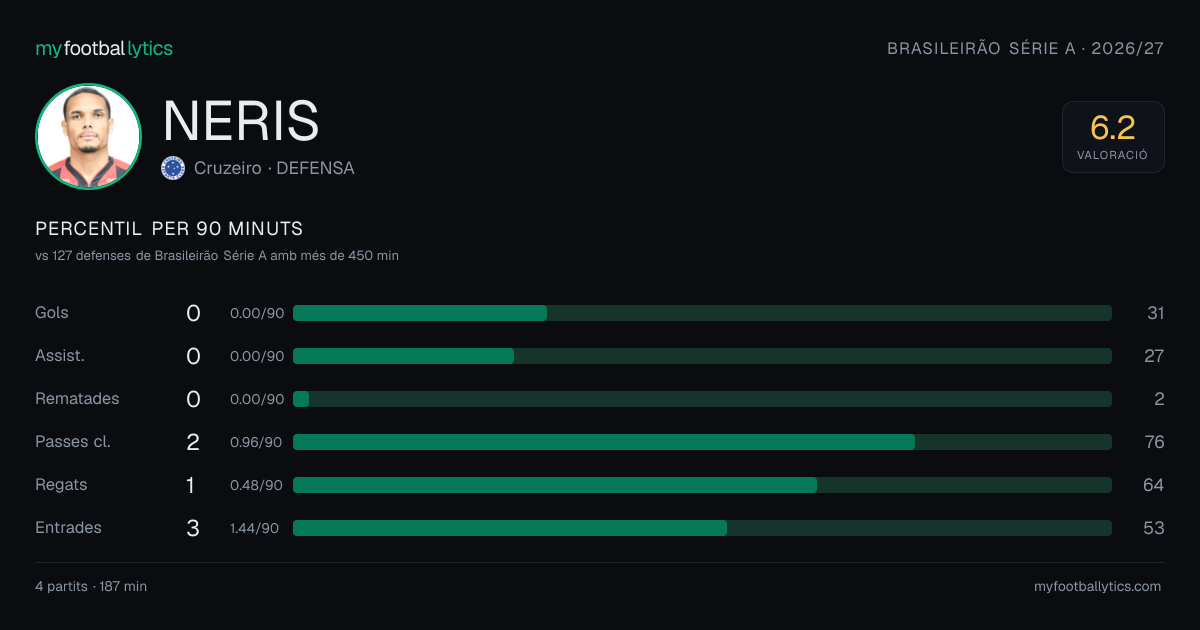1200x630 pixels.
Task: Click the Entrades percentile bar
Action: point(702,528)
